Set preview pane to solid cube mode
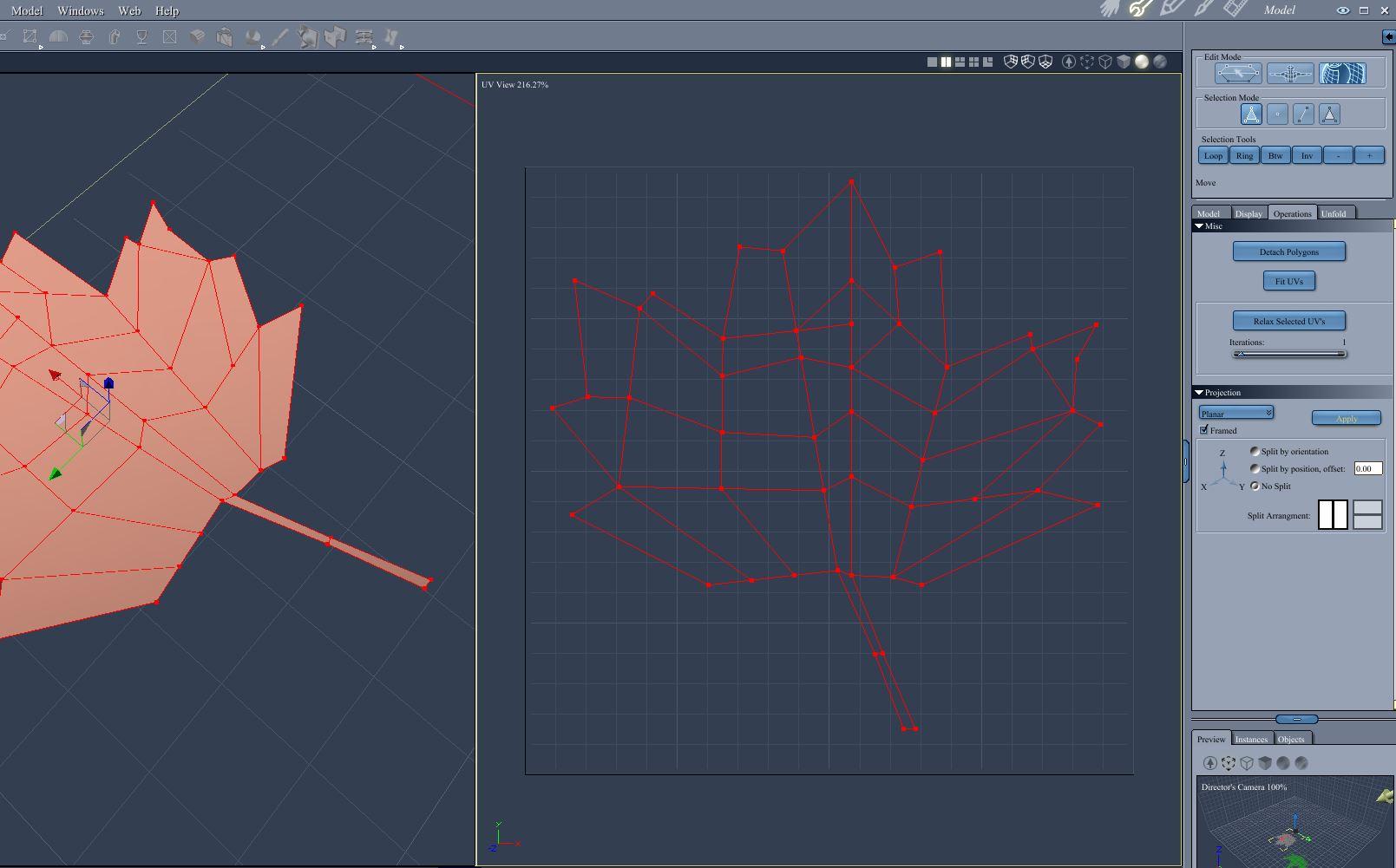 point(1265,763)
